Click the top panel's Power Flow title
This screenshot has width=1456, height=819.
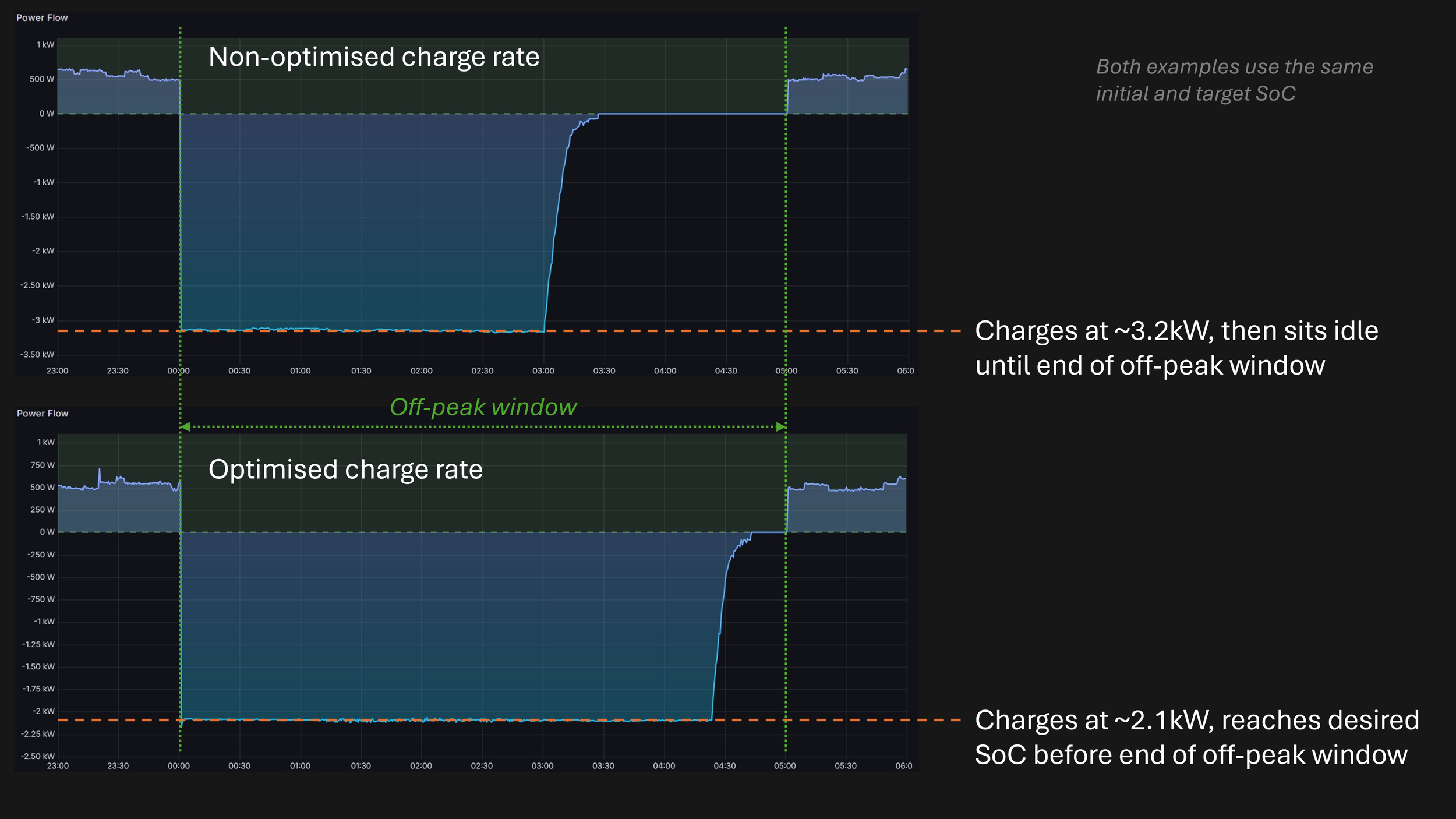click(42, 18)
